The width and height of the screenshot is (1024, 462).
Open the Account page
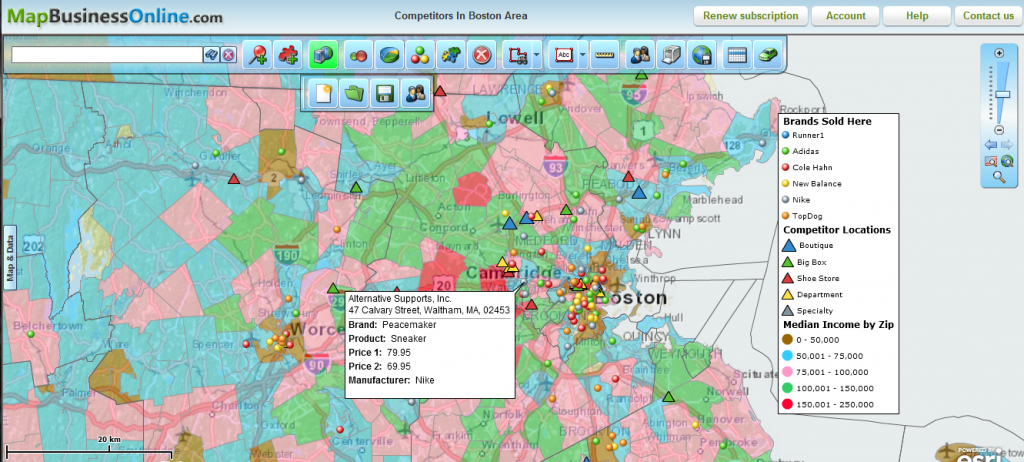tap(846, 16)
